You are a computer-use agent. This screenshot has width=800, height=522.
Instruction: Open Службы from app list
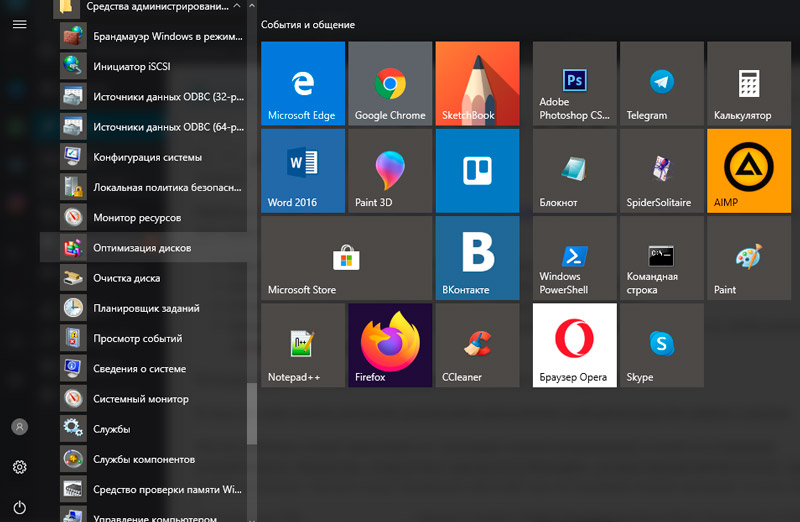111,429
